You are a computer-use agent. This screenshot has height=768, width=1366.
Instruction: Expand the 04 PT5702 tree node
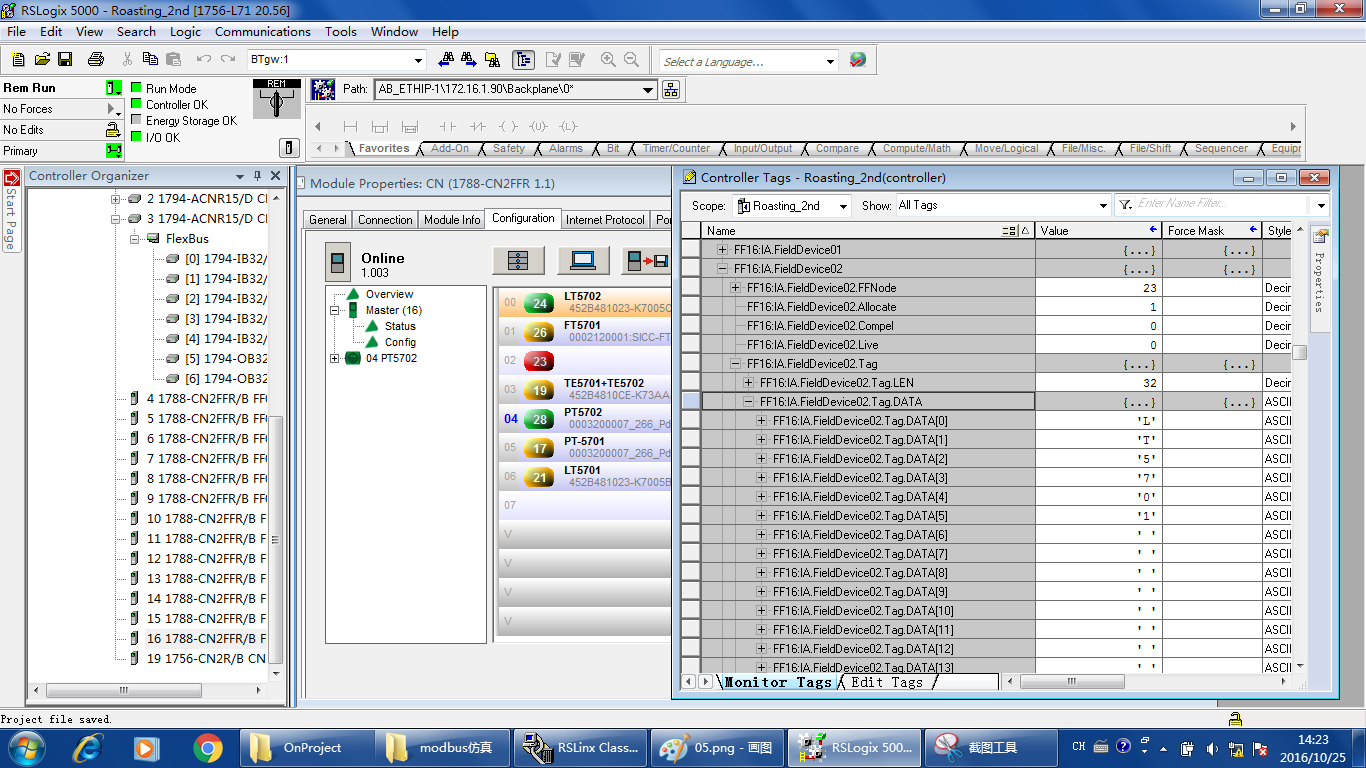click(x=335, y=358)
